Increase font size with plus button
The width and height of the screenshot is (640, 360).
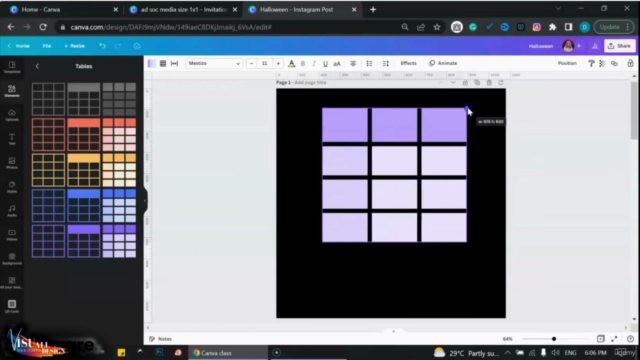pos(278,63)
